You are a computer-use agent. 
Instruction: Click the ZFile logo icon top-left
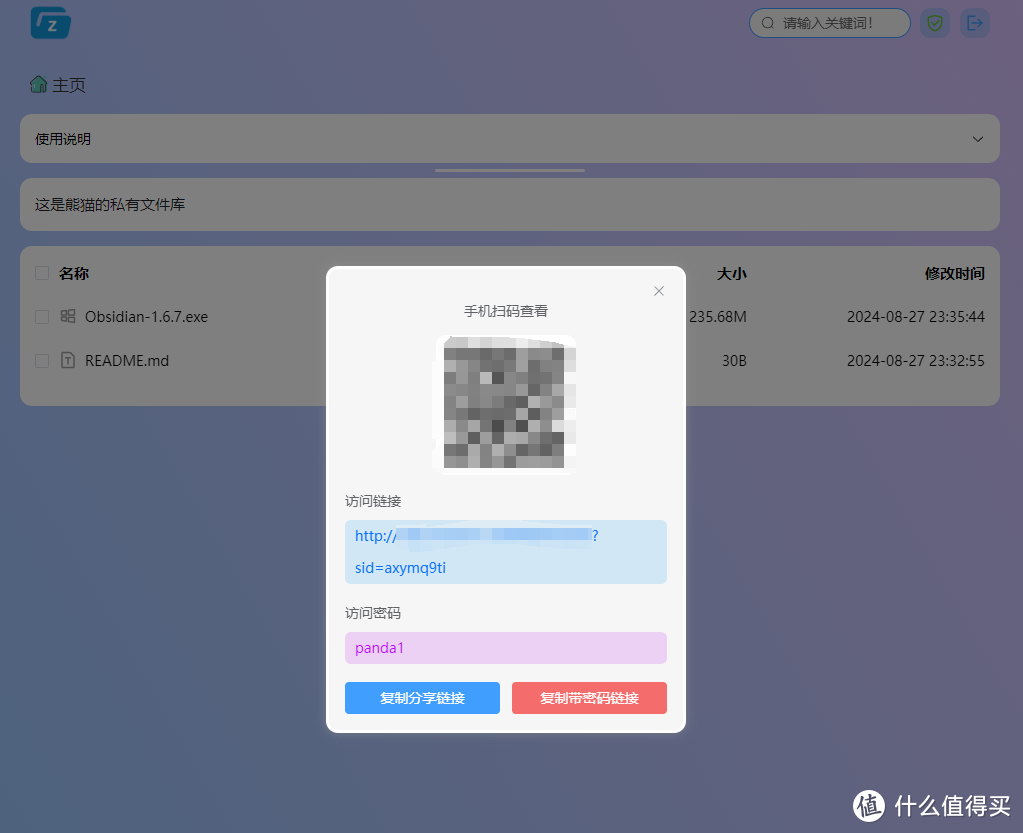(x=50, y=22)
